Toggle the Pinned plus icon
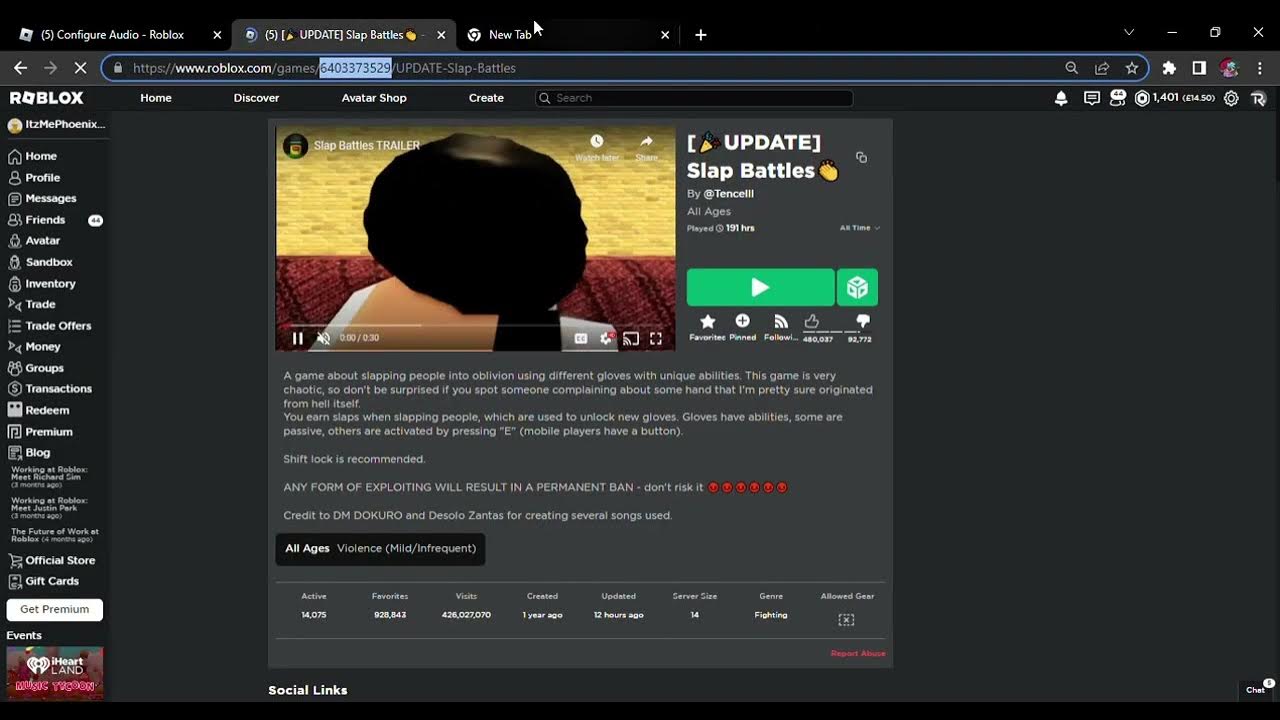The width and height of the screenshot is (1280, 720). [742, 321]
